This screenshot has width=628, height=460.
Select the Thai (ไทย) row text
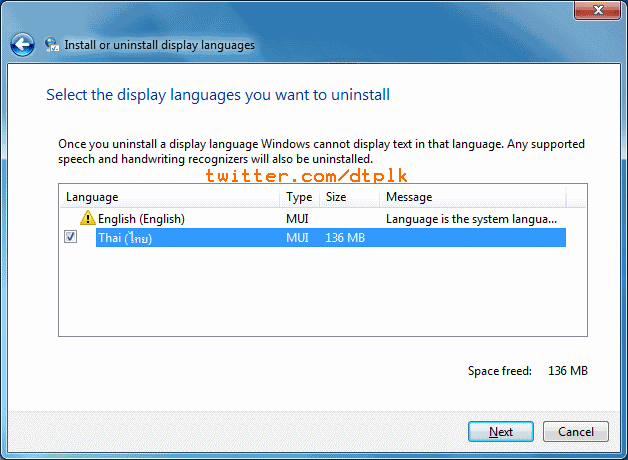point(125,238)
